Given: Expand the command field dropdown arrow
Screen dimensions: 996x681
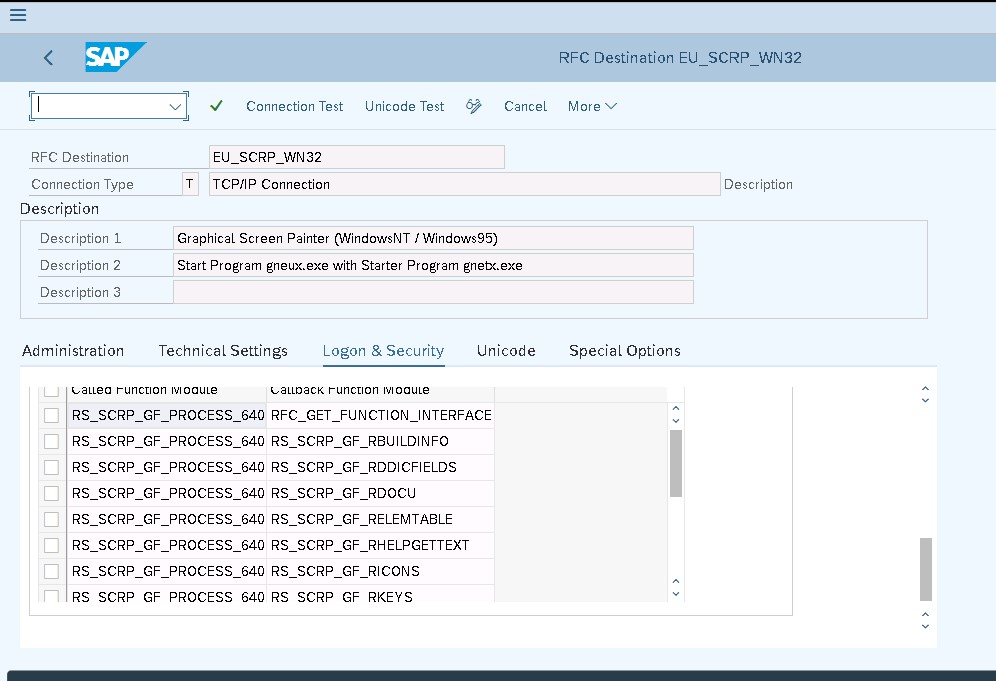Looking at the screenshot, I should point(175,107).
